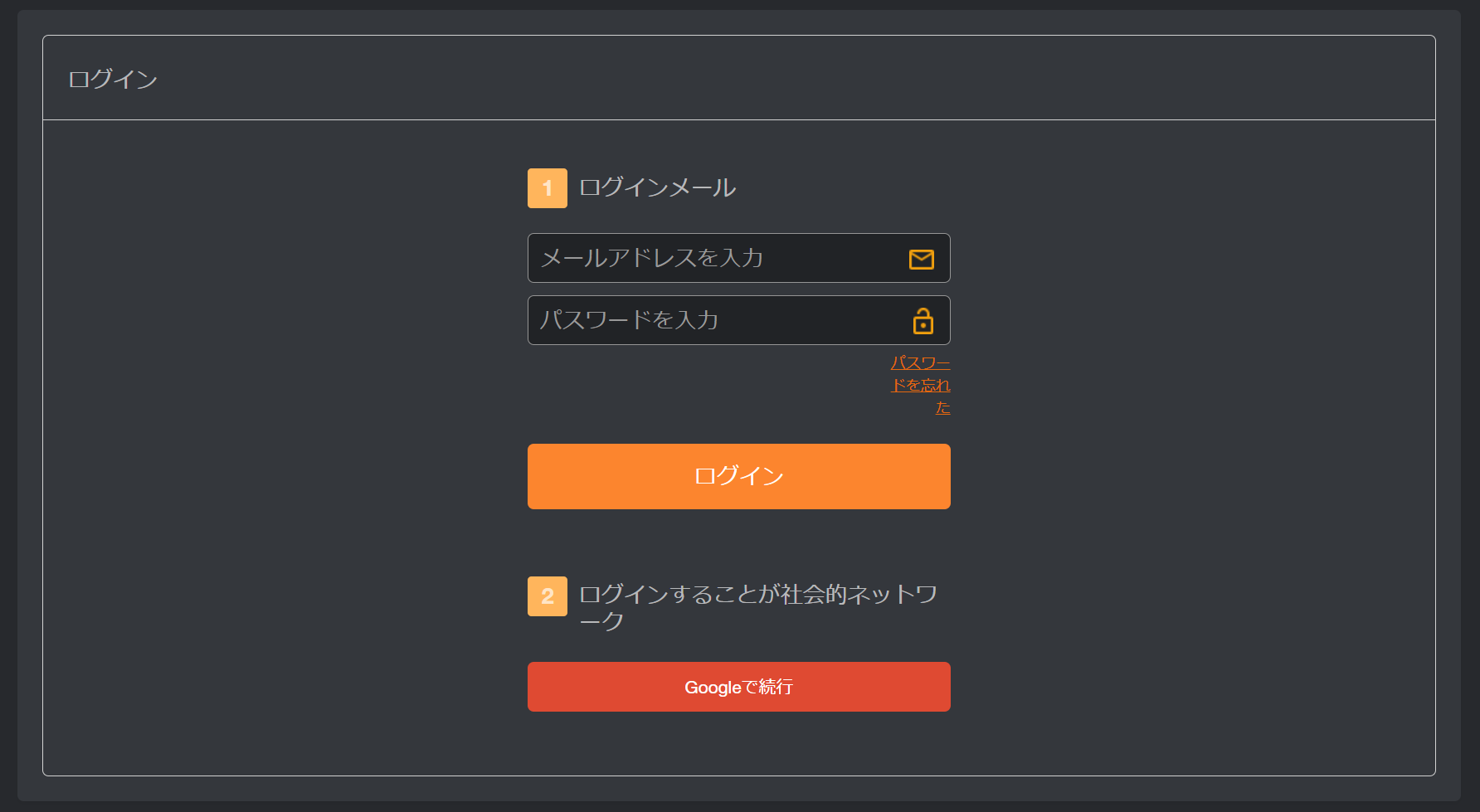Image resolution: width=1480 pixels, height=812 pixels.
Task: Select the number 1 in the first badge
Action: coord(548,188)
